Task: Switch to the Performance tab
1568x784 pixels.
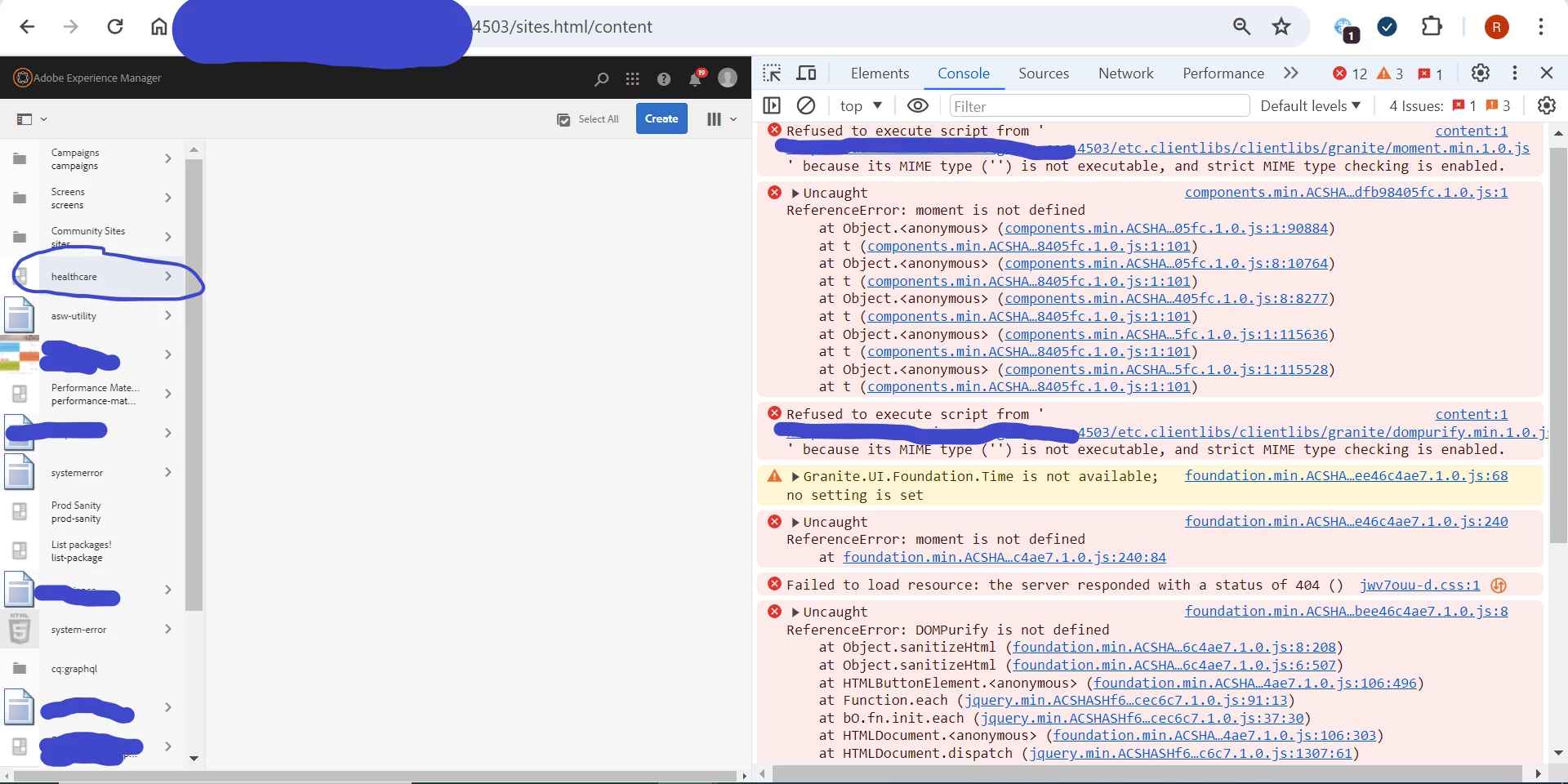Action: click(x=1223, y=73)
